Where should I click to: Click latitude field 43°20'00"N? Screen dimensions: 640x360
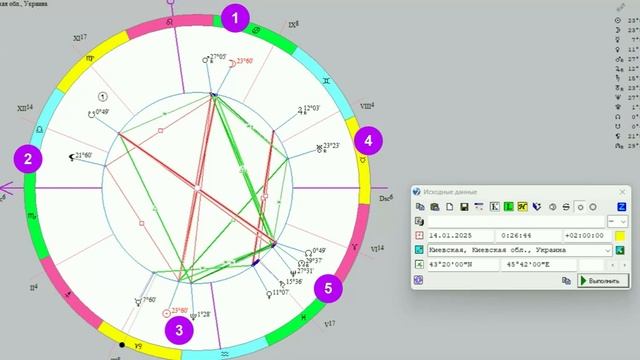[x=463, y=264]
